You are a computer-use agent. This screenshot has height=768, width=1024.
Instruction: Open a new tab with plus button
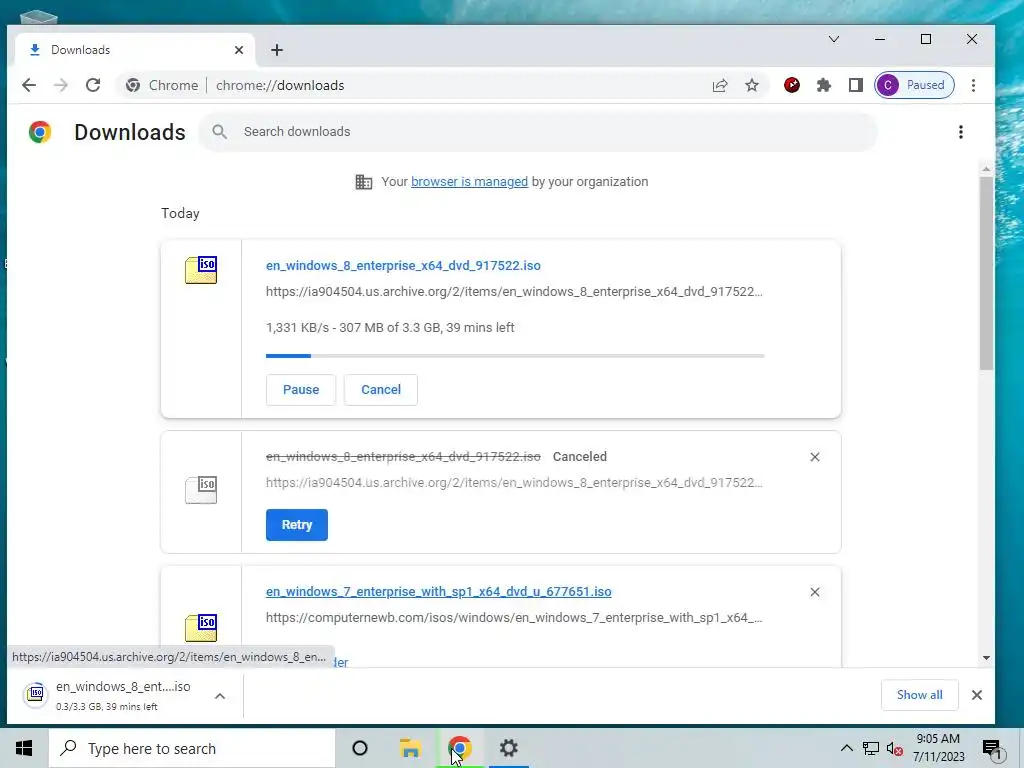(277, 50)
